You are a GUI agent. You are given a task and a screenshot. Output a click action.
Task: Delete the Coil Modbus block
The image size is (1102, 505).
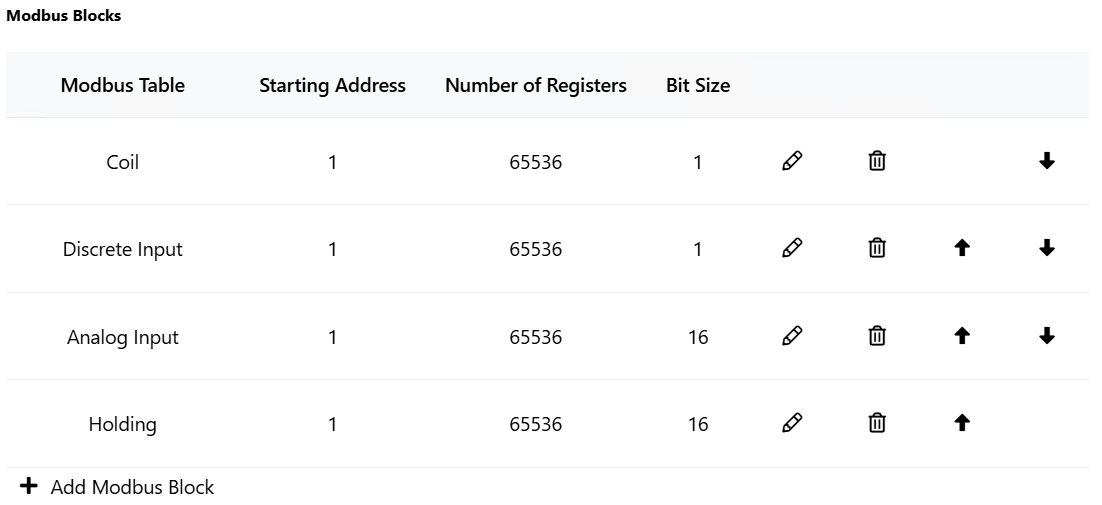(x=877, y=161)
